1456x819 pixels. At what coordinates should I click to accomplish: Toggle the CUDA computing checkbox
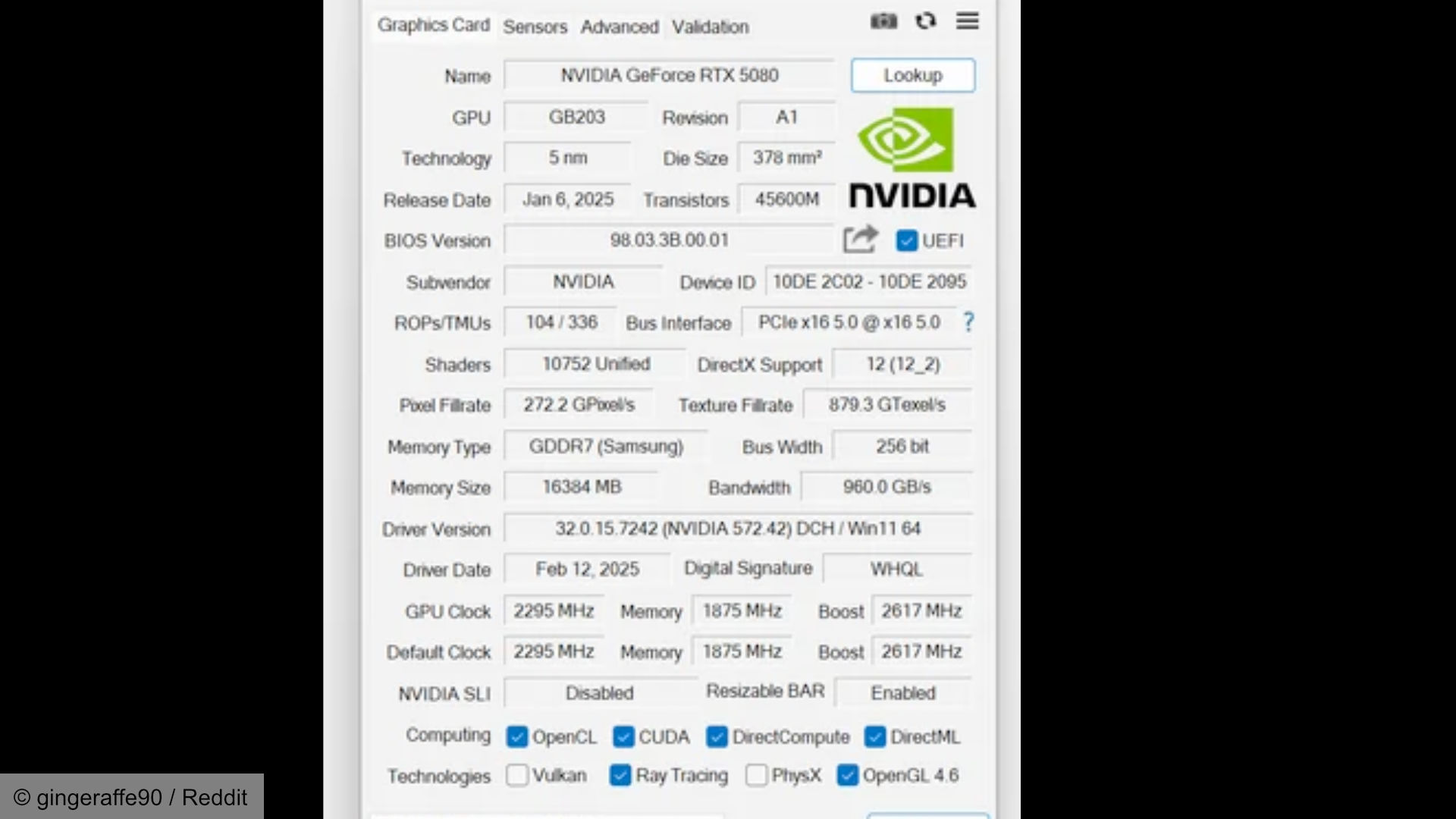click(621, 737)
